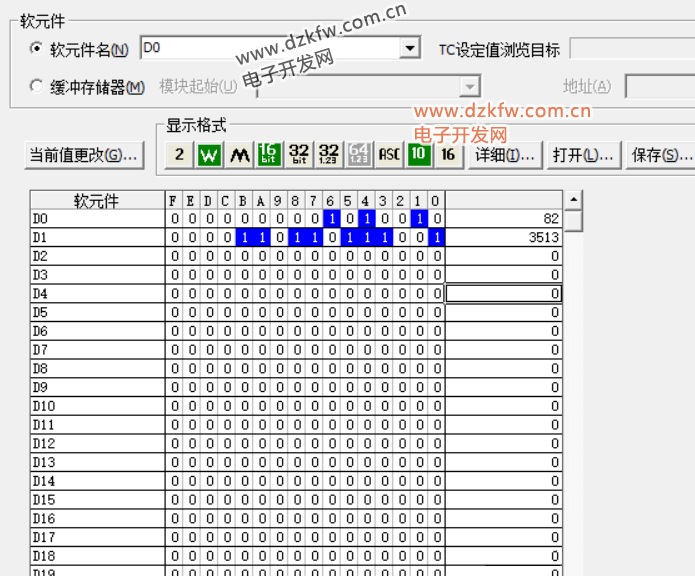Toggle bit 0 of D0 row
The image size is (695, 576).
pos(436,219)
